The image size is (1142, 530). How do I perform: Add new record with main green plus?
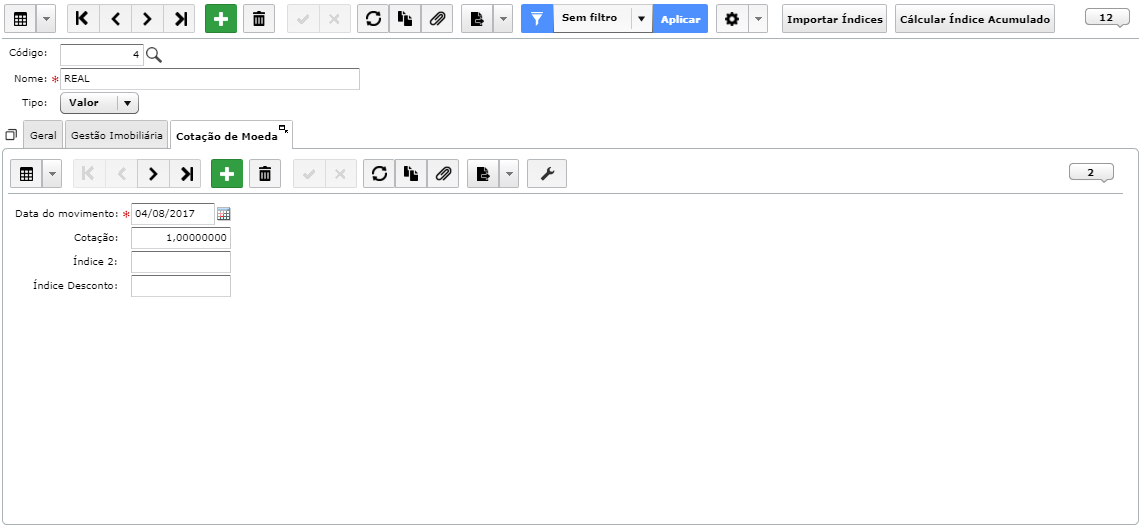point(221,20)
